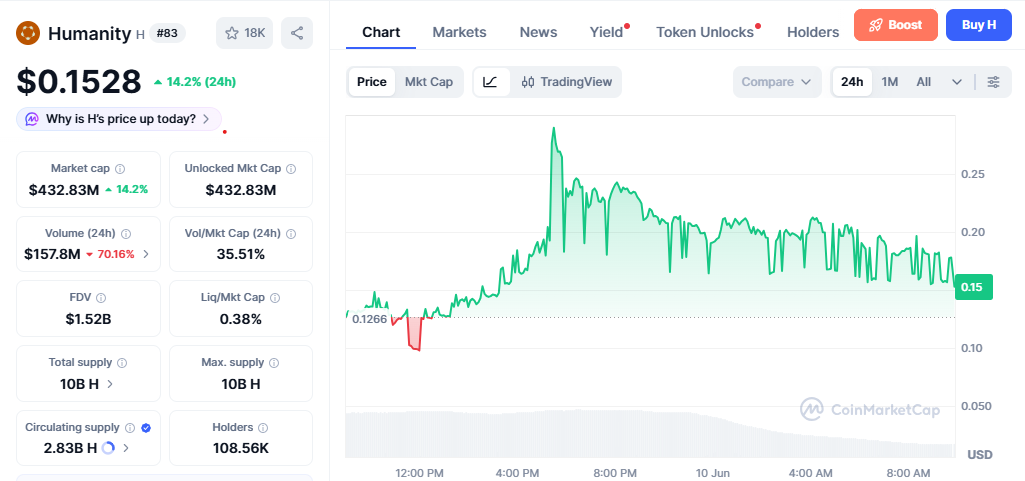Open Why is H's price up today
Image resolution: width=1025 pixels, height=481 pixels.
coord(119,120)
